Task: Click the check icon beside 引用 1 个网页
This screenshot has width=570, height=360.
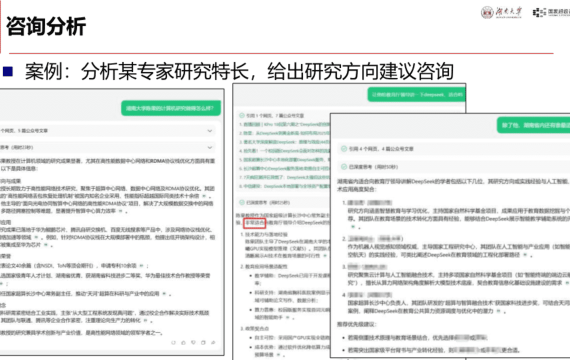Action: 241,116
